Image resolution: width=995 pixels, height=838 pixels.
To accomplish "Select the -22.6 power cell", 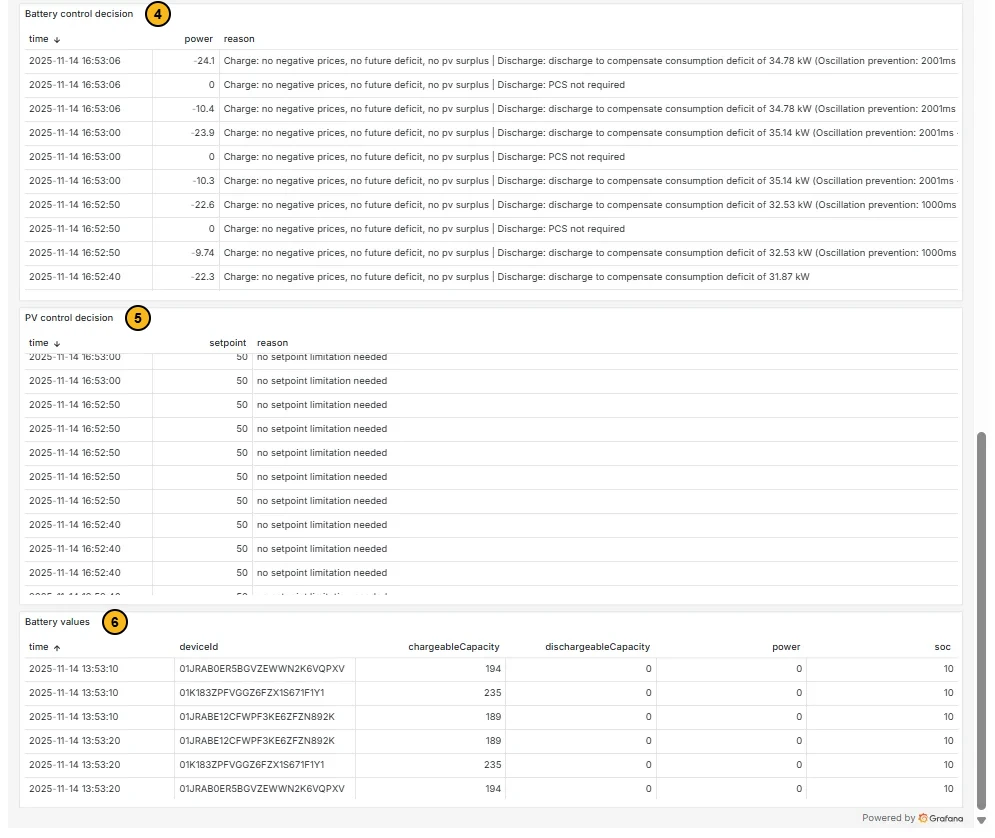I will pos(186,205).
